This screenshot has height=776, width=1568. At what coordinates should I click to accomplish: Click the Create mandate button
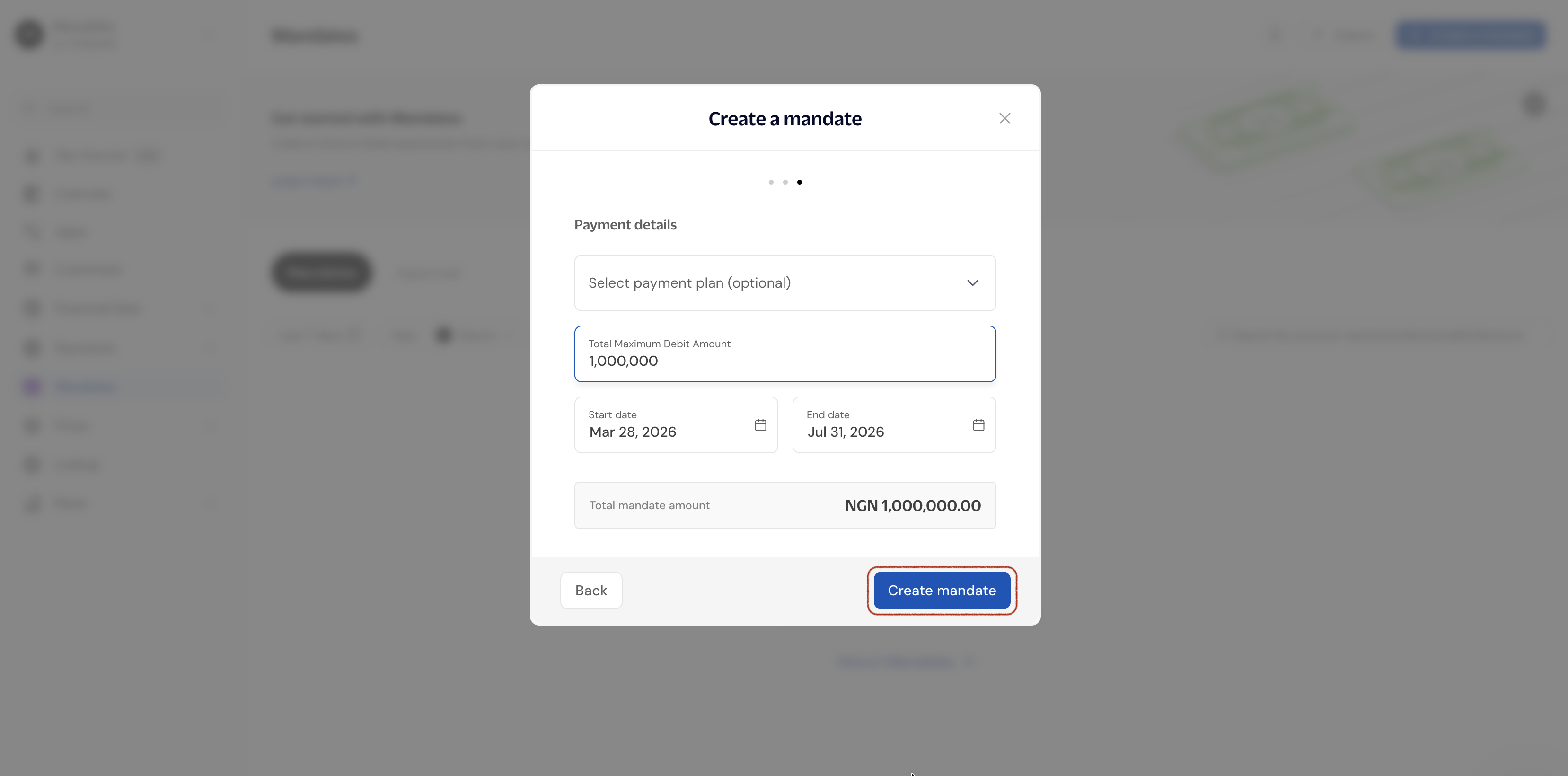pyautogui.click(x=941, y=590)
